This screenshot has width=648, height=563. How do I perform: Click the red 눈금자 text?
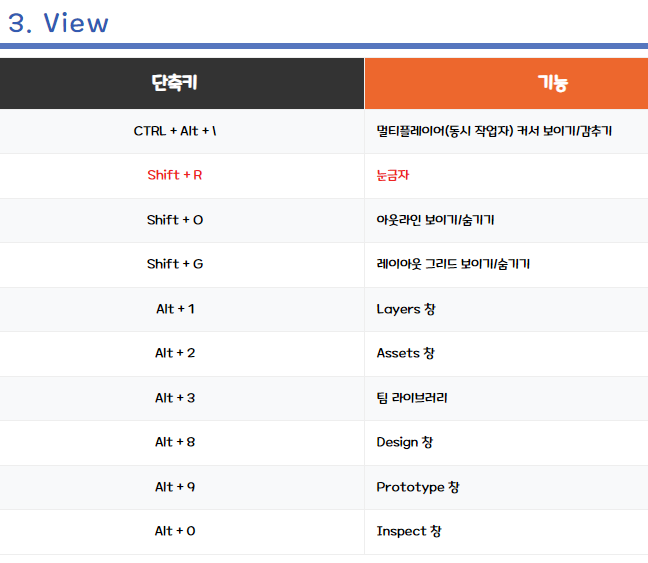click(393, 175)
